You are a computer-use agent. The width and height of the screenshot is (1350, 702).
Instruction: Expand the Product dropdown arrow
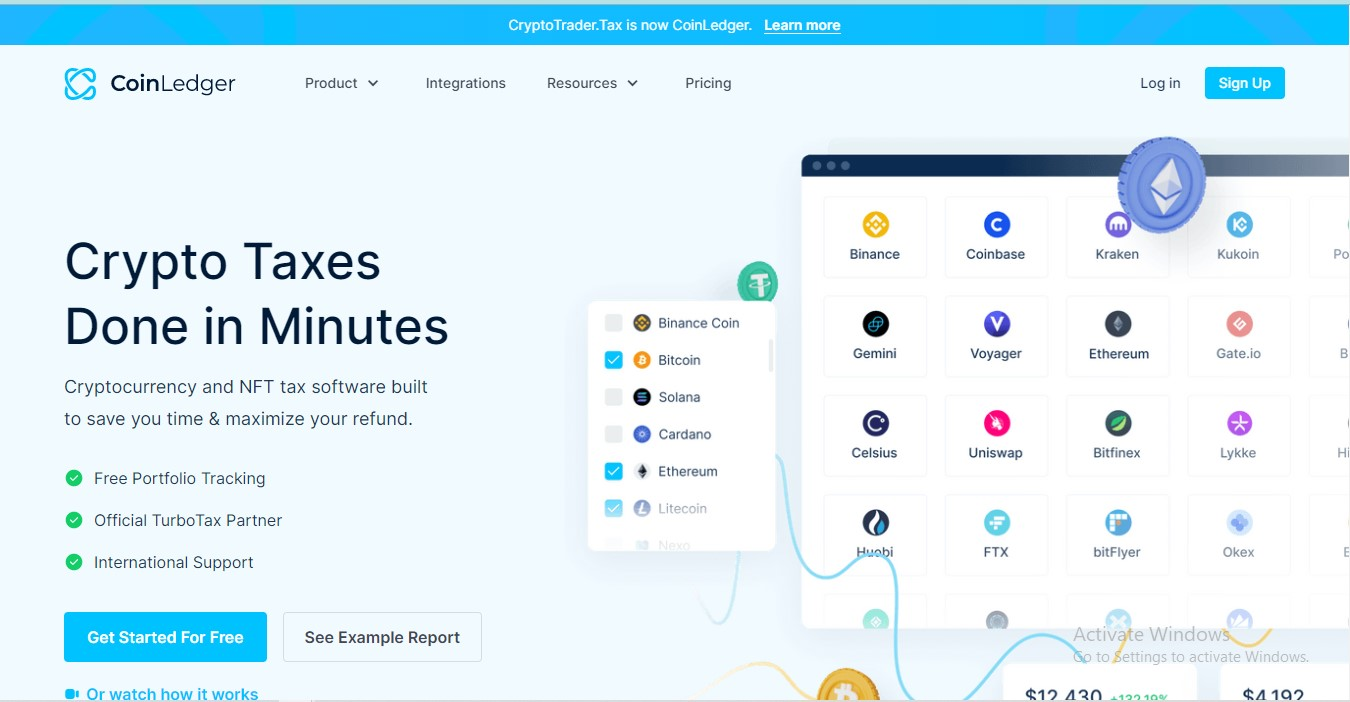373,84
